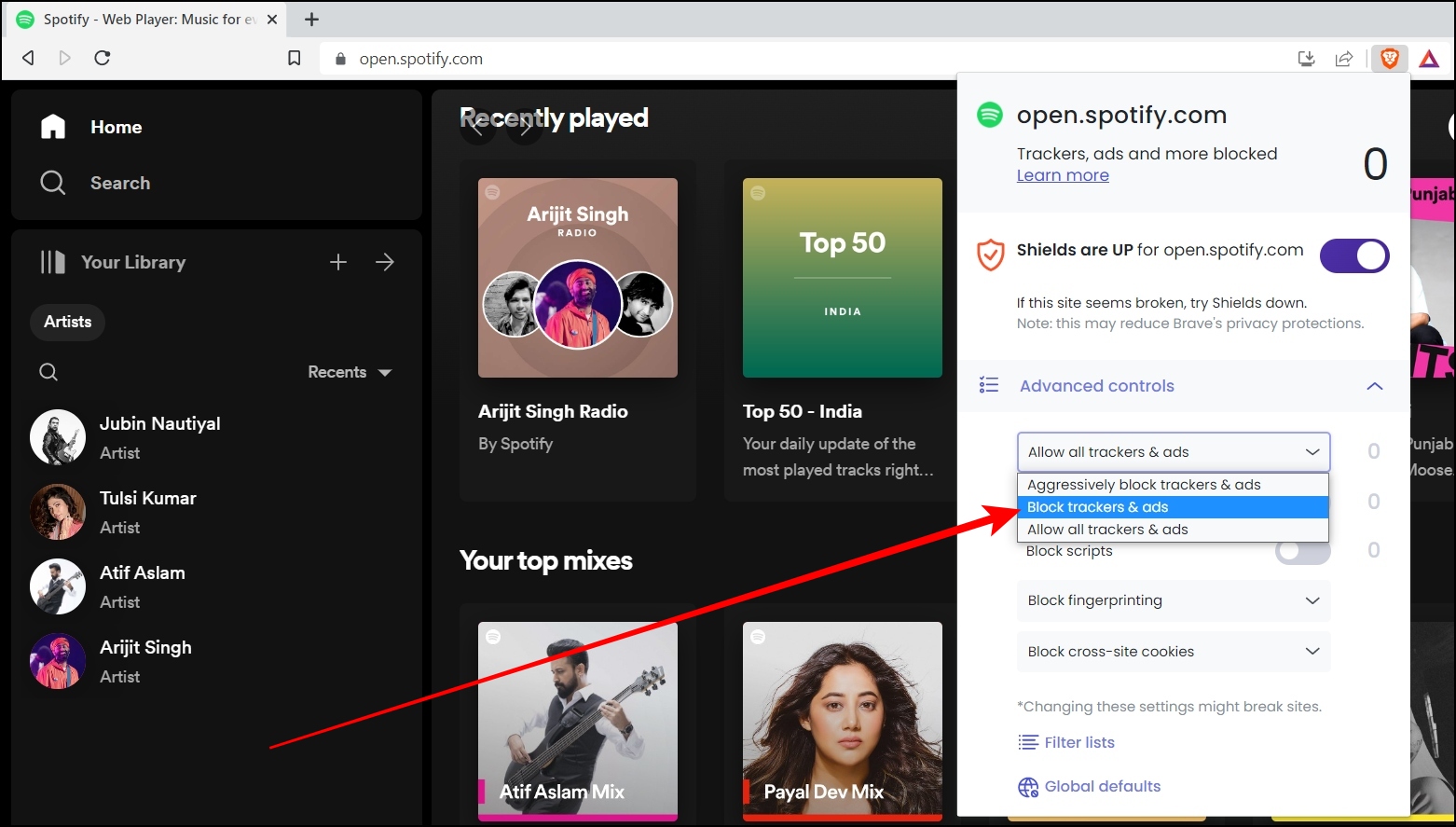Click Tulsi Kumar avatar image
This screenshot has height=827, width=1456.
coord(58,512)
